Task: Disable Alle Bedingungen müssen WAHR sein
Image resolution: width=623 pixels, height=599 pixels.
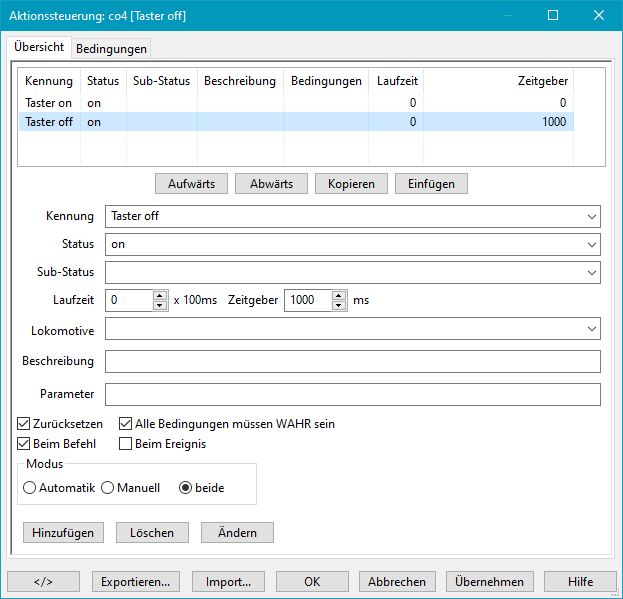Action: coord(126,424)
